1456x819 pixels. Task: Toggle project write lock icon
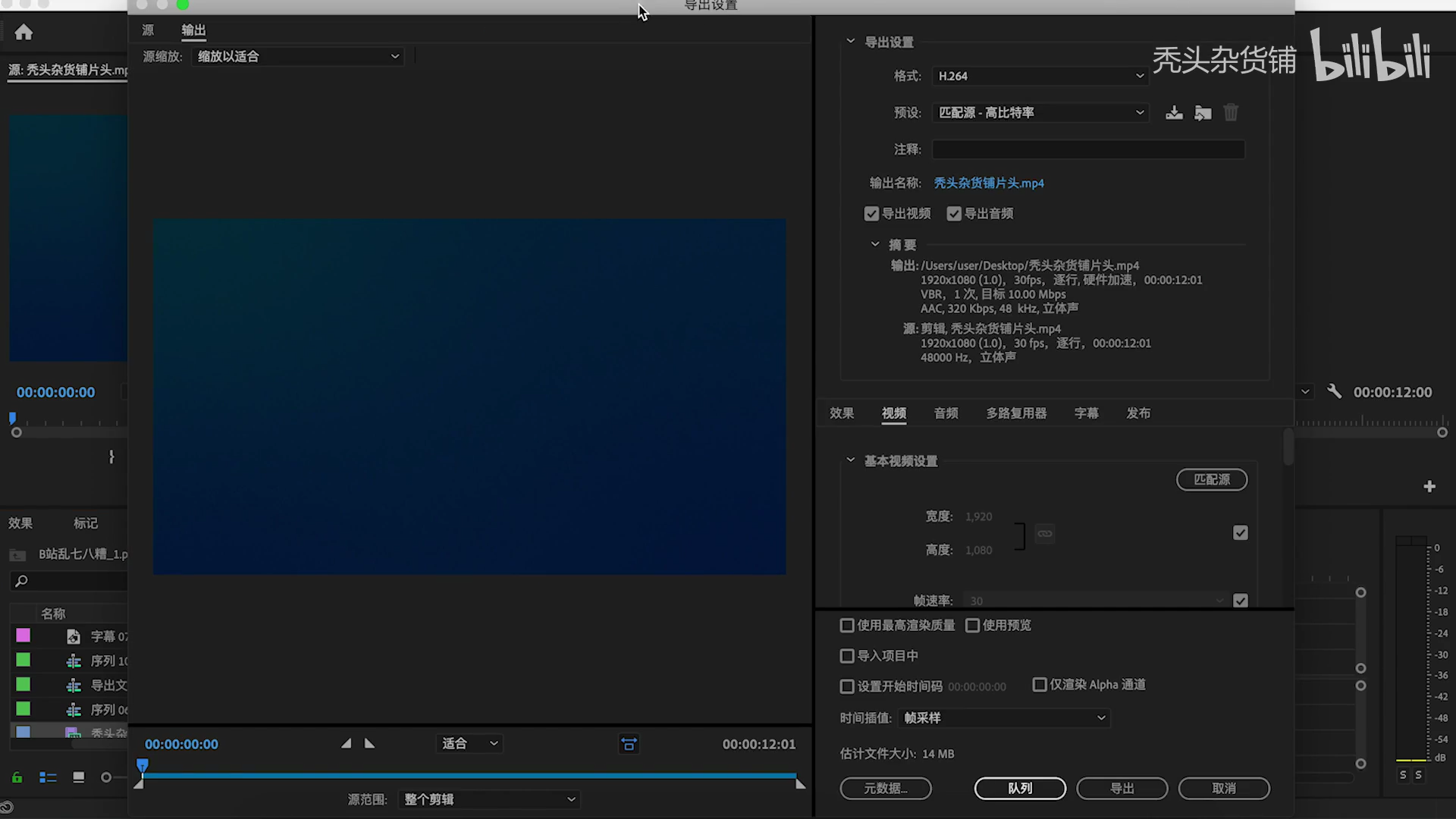pos(17,777)
